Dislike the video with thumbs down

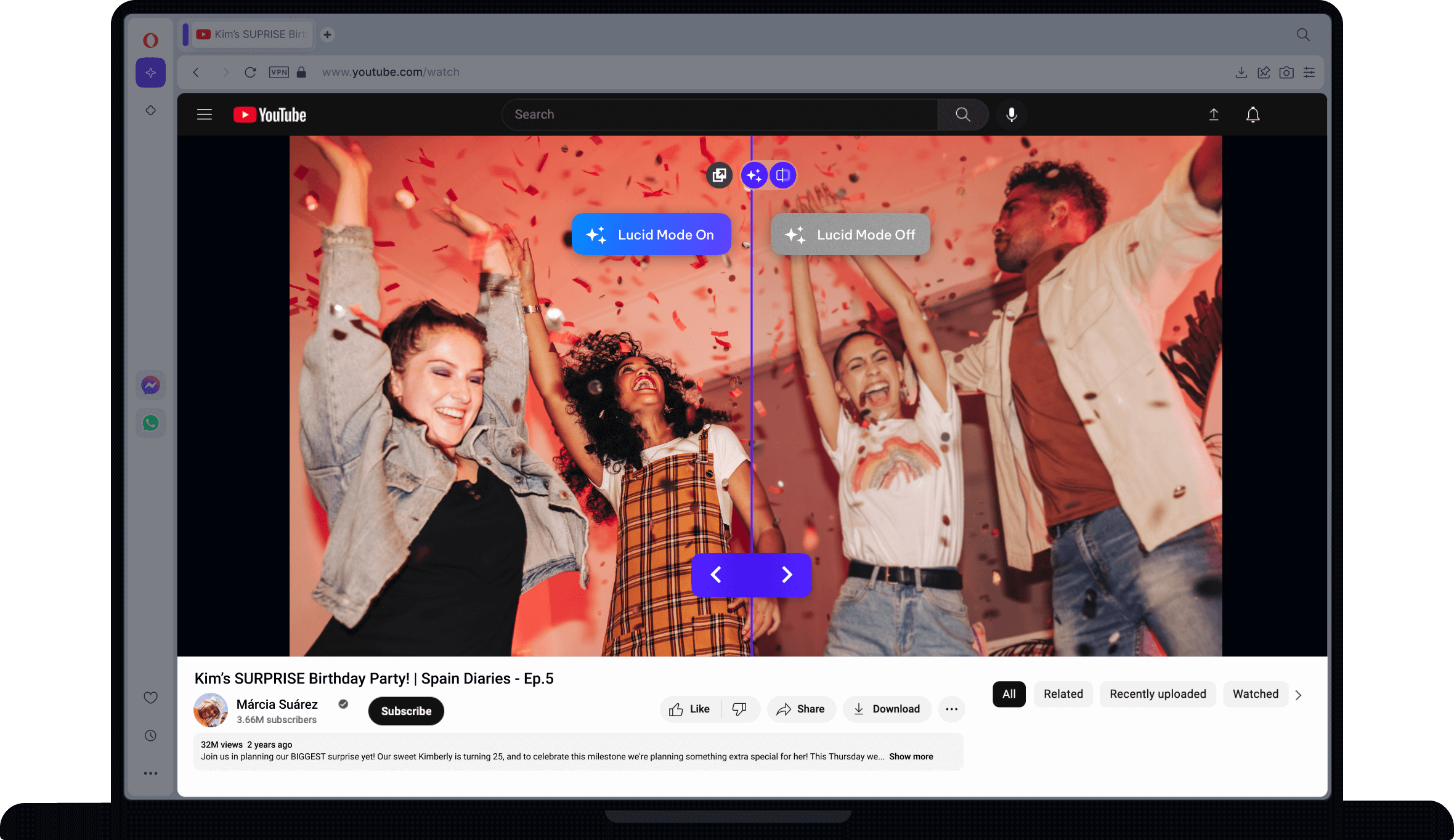pos(739,709)
